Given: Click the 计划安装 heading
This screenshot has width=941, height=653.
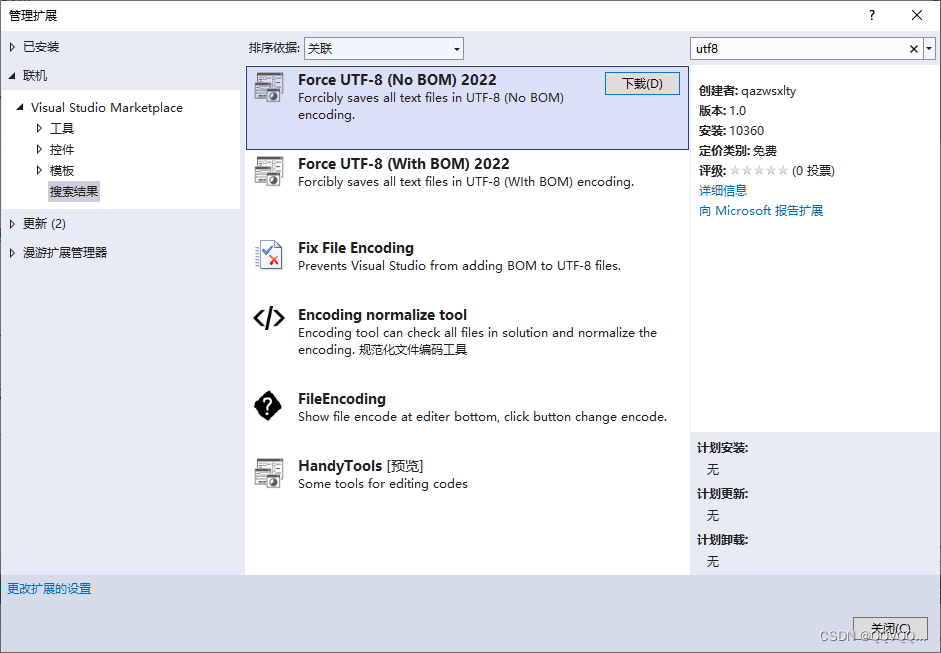Looking at the screenshot, I should point(723,448).
